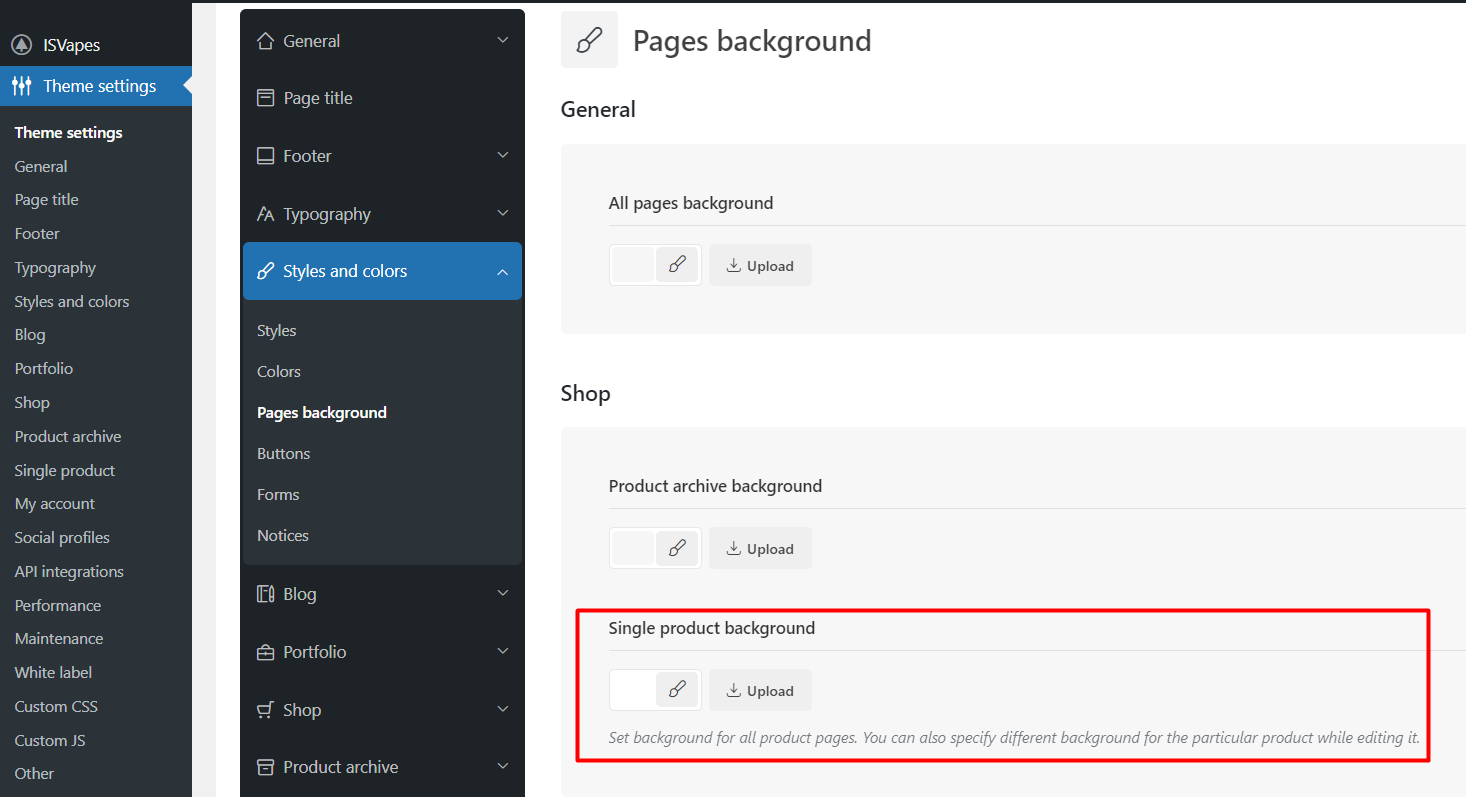Open Maintenance in admin sidebar
Viewport: 1466px width, 797px height.
point(59,639)
